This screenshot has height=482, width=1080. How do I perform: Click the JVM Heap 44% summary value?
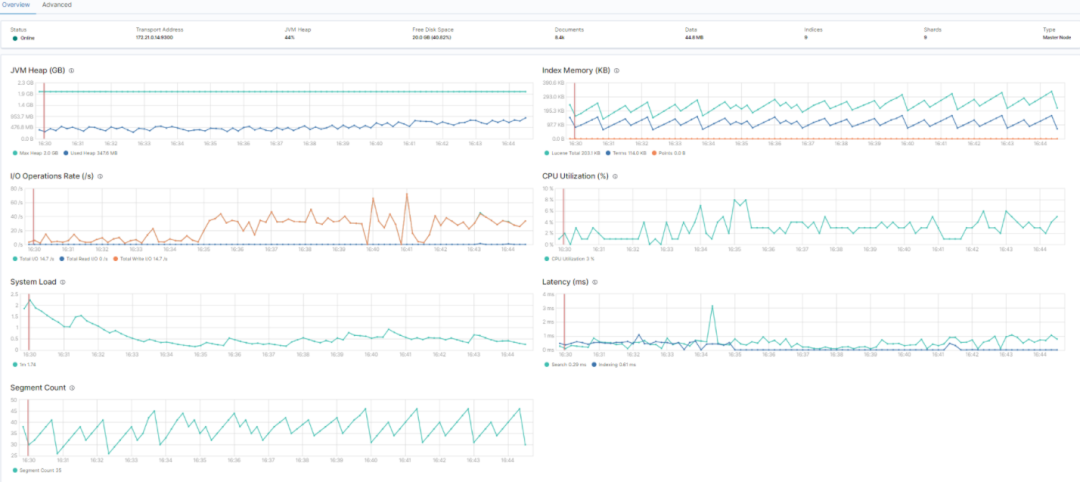tap(289, 37)
